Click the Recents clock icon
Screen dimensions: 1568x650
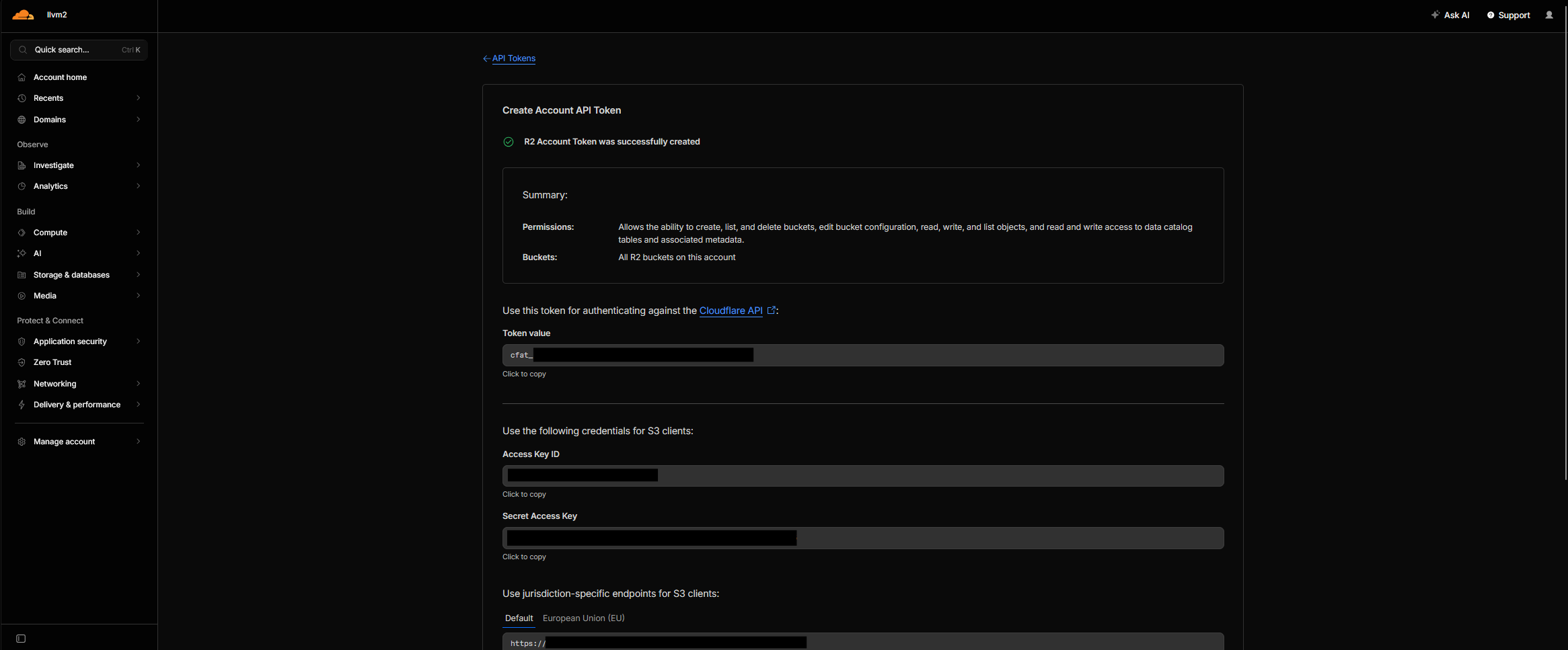point(22,98)
